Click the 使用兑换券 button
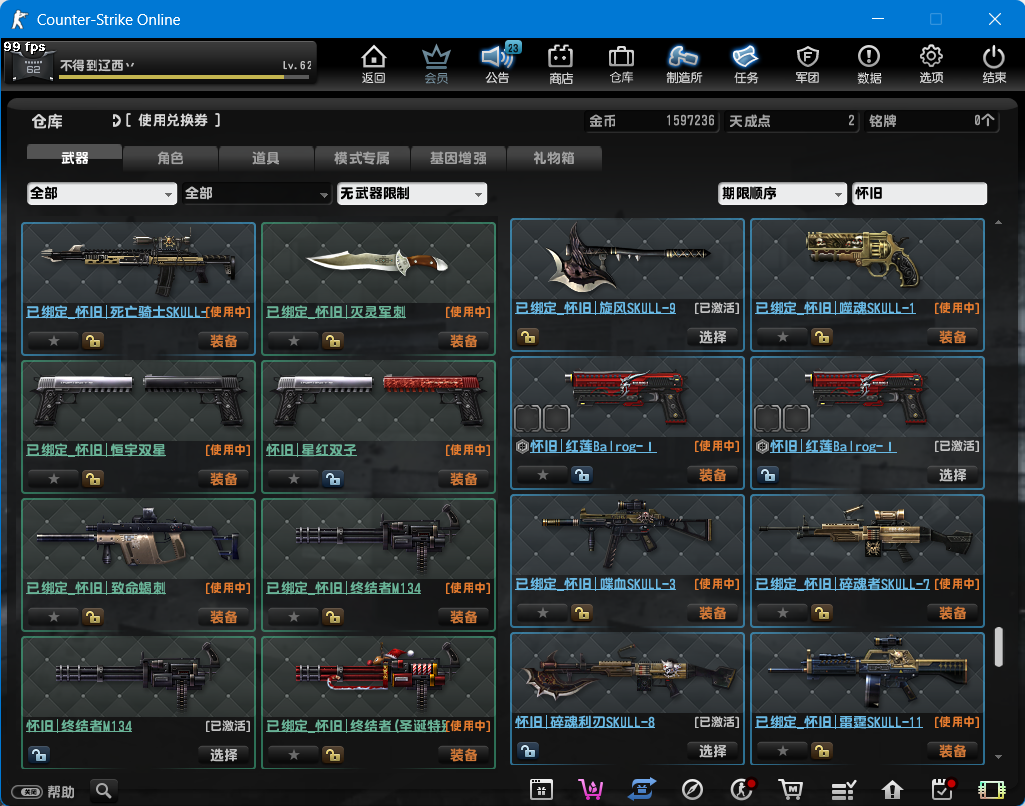 [x=166, y=120]
